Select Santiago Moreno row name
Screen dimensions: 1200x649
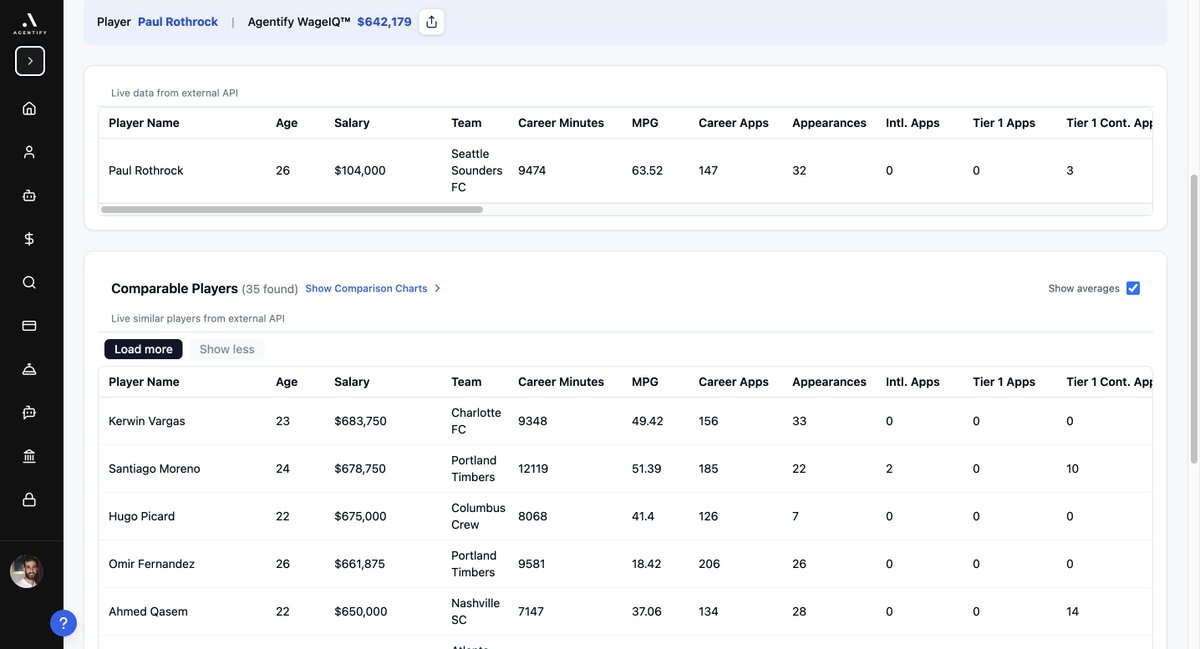(x=154, y=469)
